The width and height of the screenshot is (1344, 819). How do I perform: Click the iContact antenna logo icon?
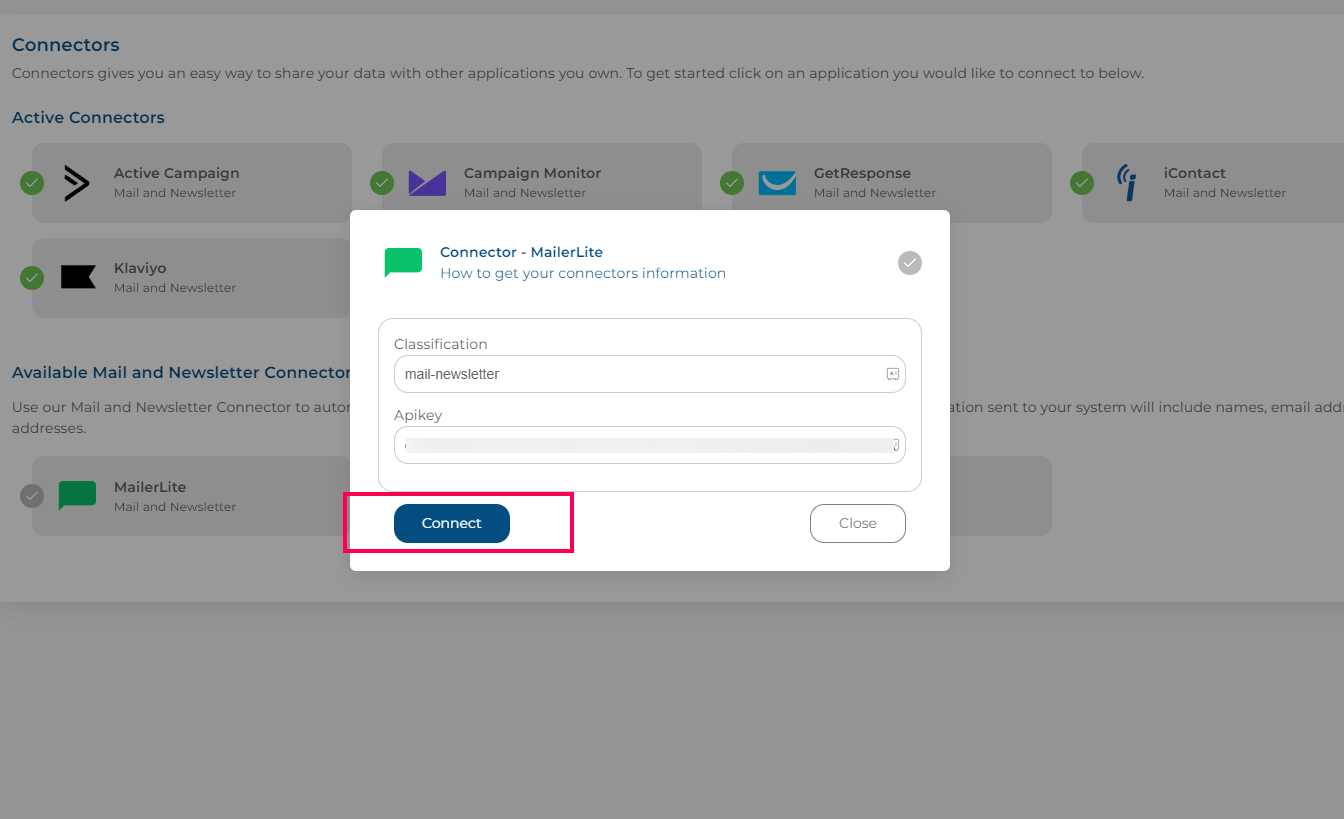click(1127, 183)
